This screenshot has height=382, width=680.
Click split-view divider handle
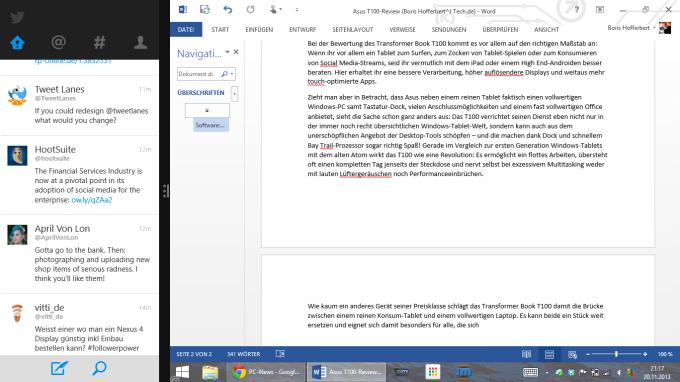point(166,191)
